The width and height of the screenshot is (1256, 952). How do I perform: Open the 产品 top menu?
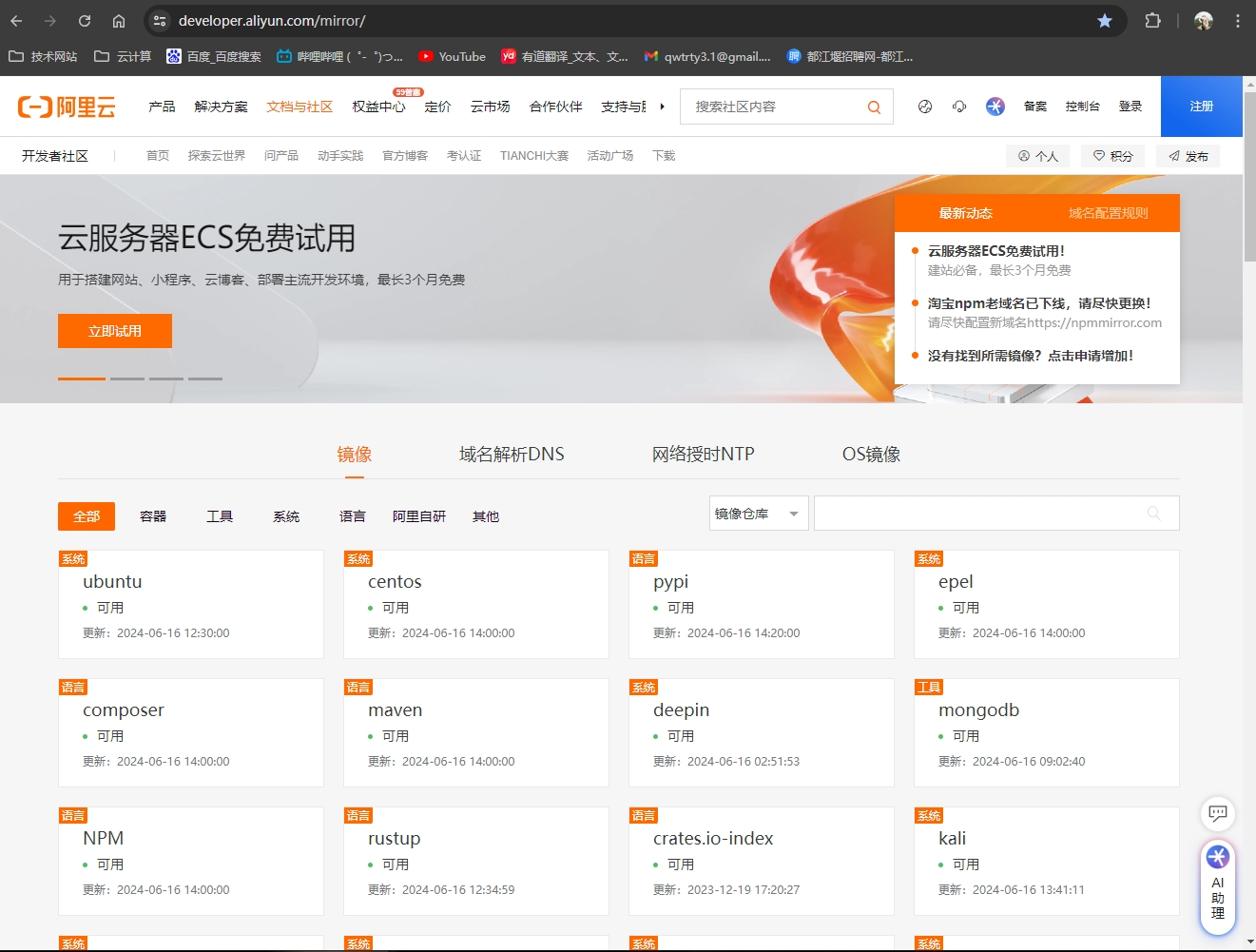[162, 107]
